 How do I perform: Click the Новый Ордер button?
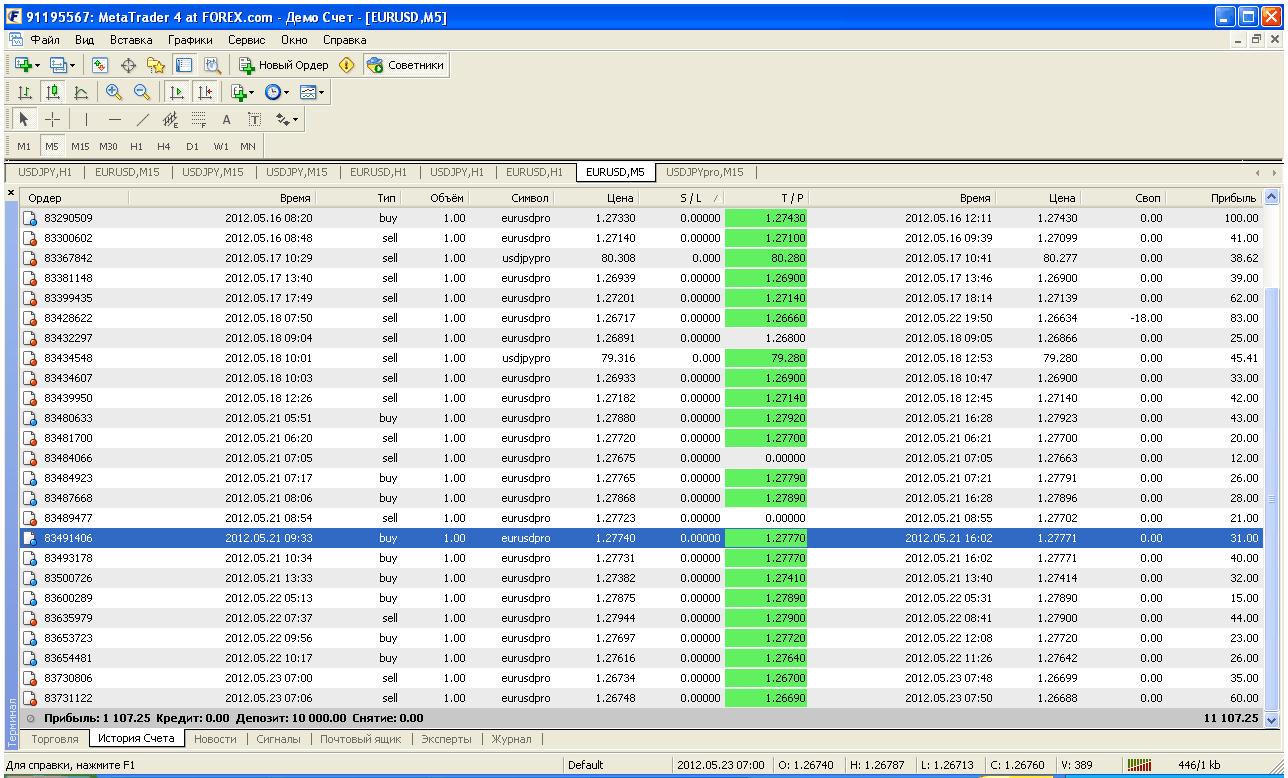point(283,65)
